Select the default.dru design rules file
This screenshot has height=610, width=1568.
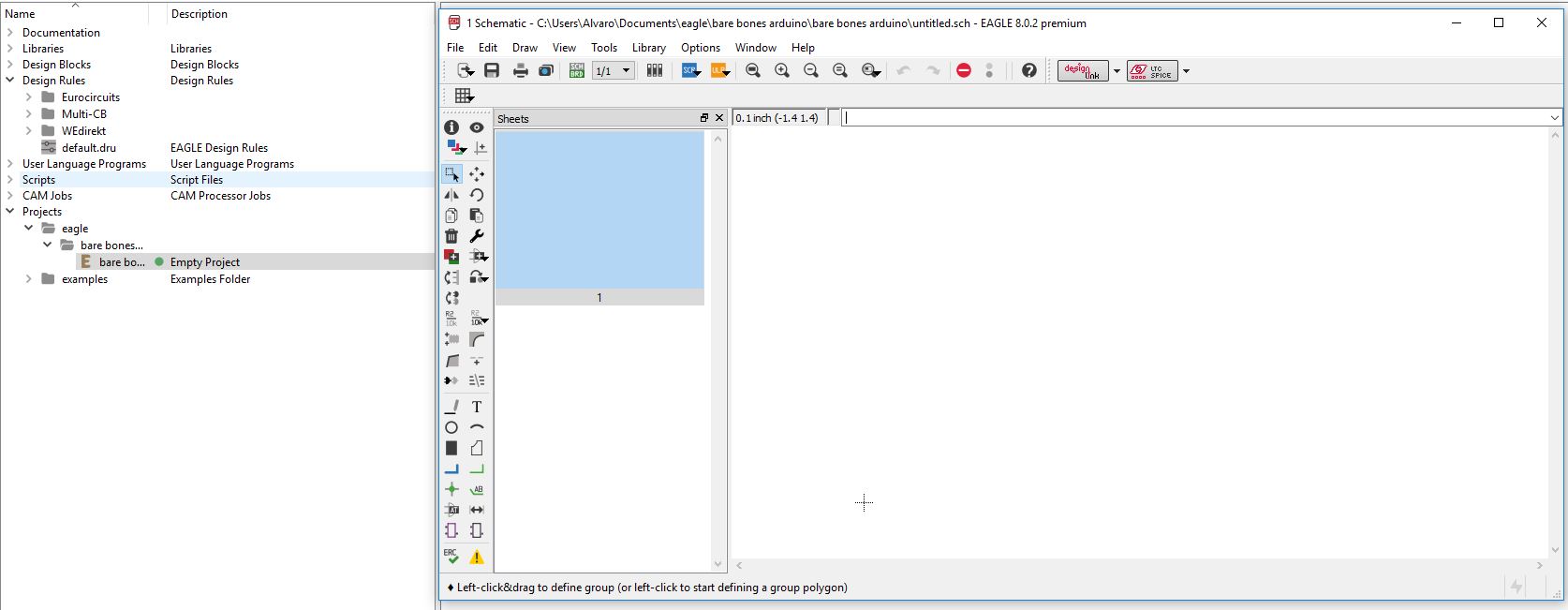click(x=89, y=148)
